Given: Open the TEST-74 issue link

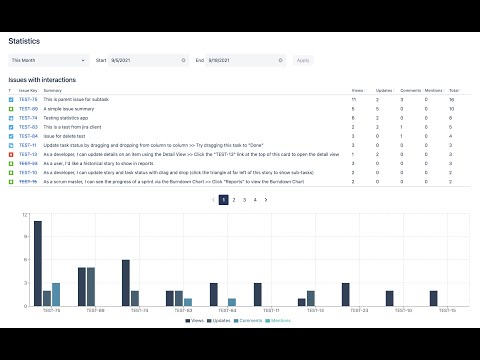Looking at the screenshot, I should tap(28, 118).
